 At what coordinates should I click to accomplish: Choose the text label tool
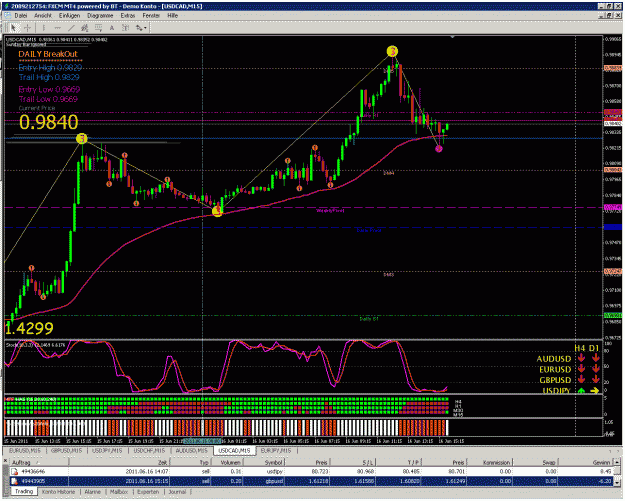125,28
